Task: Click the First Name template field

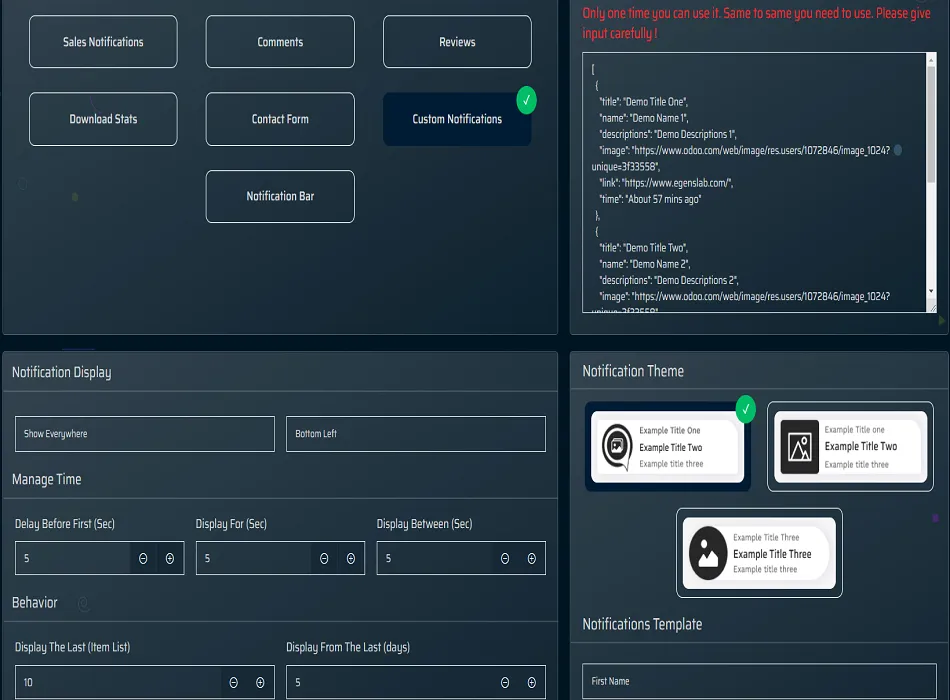Action: (x=759, y=681)
